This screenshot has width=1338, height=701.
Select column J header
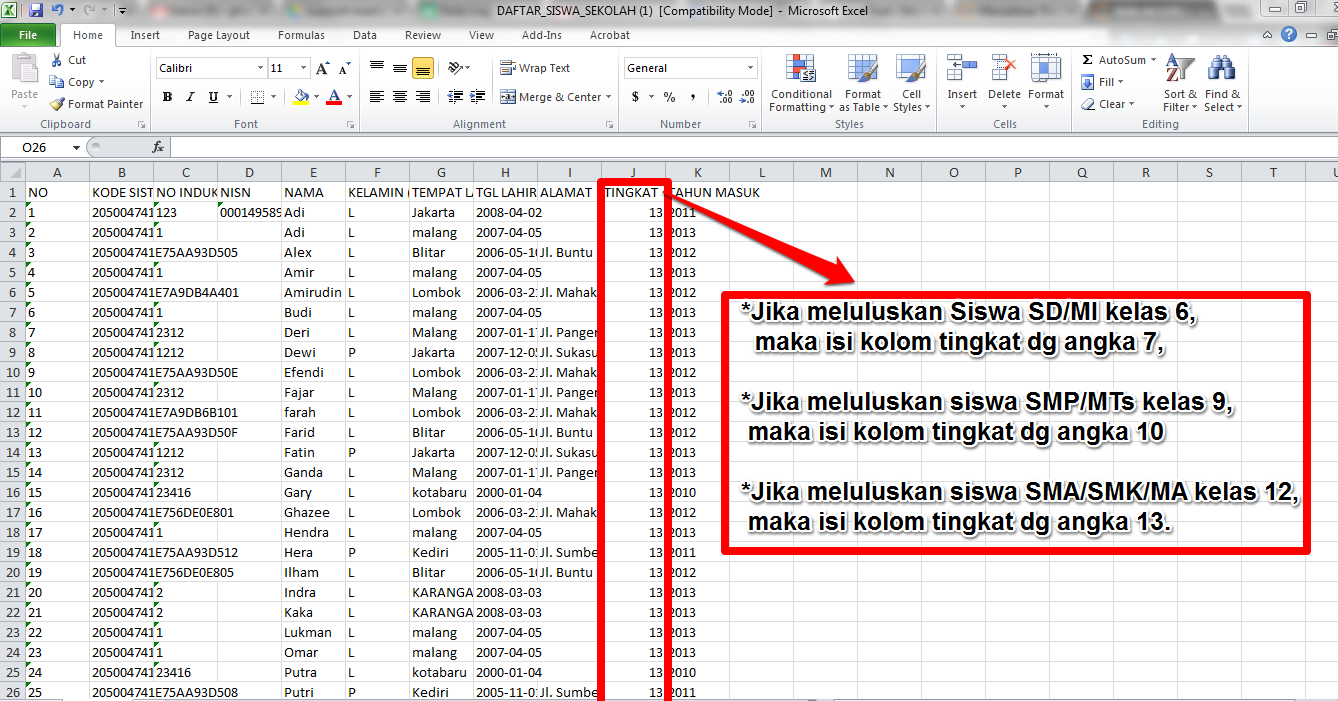[633, 173]
